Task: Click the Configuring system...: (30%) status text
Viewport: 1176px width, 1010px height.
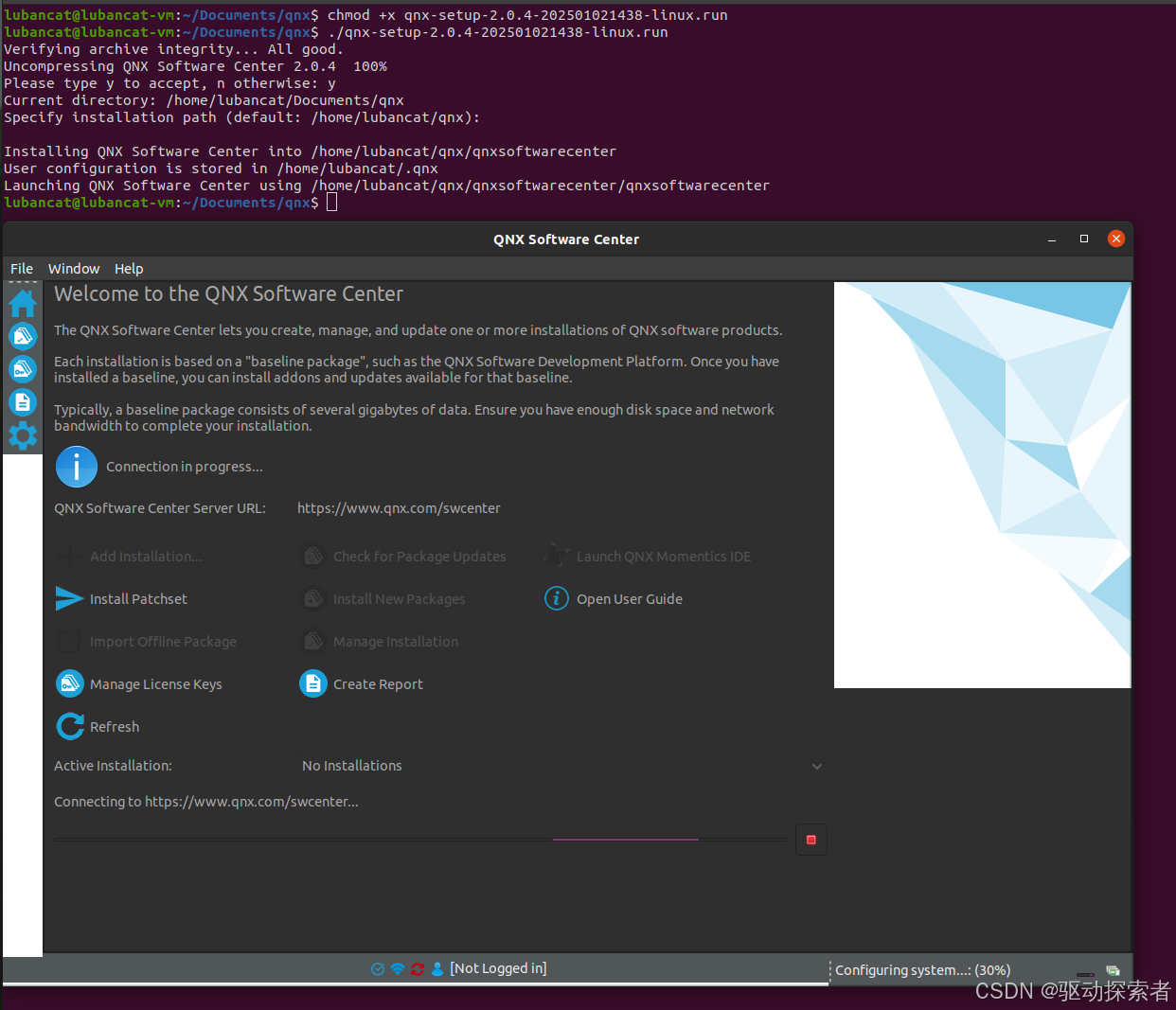Action: pyautogui.click(x=923, y=970)
